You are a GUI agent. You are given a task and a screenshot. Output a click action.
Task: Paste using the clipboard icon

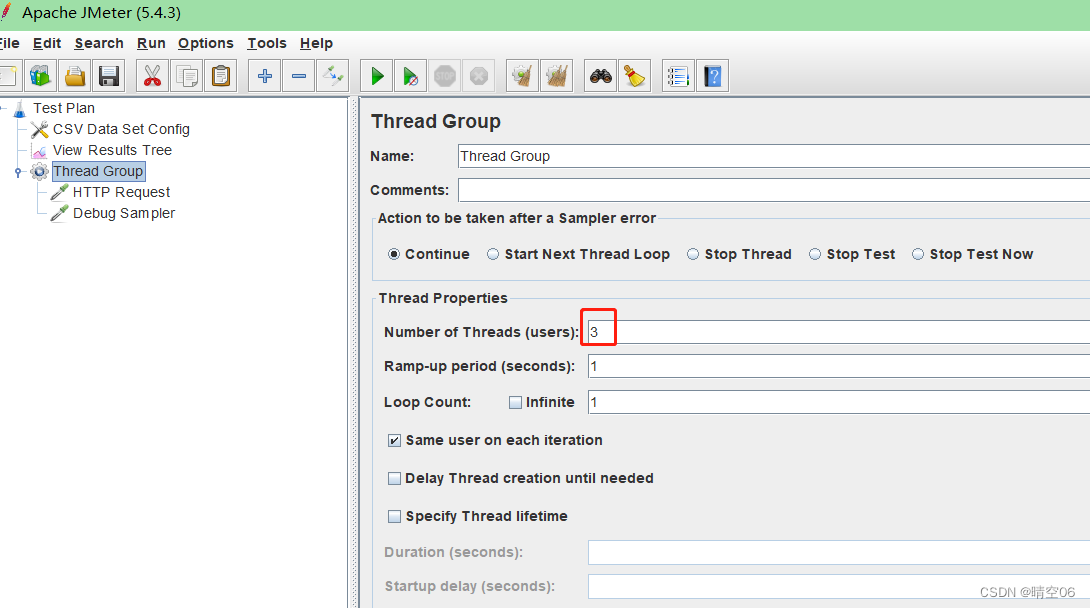click(x=221, y=76)
